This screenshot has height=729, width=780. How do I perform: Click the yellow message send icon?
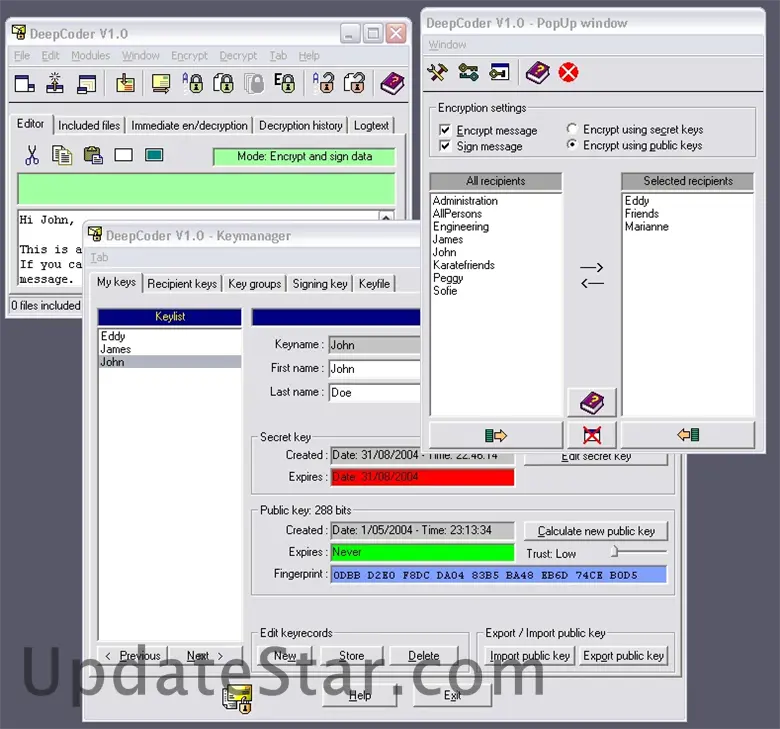(161, 83)
